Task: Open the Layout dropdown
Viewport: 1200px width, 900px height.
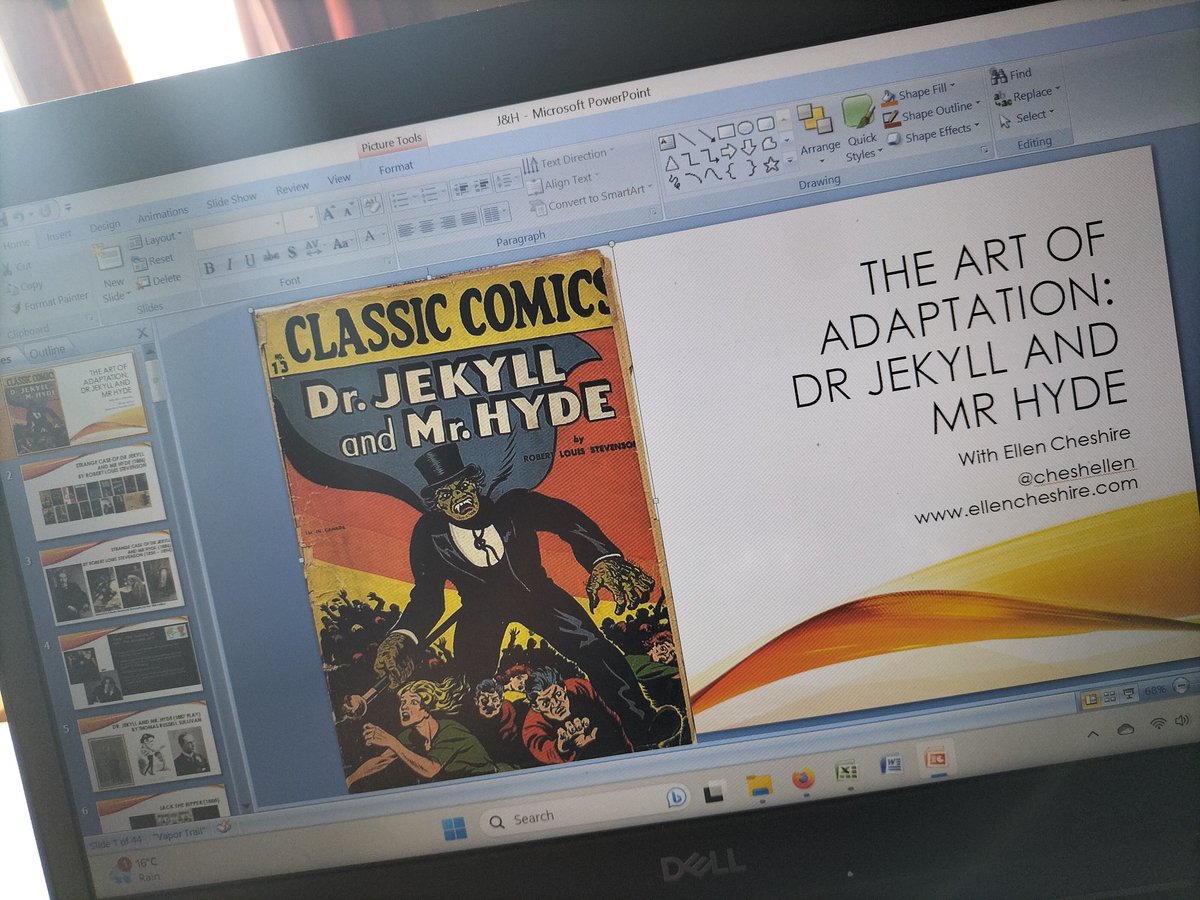Action: [157, 239]
